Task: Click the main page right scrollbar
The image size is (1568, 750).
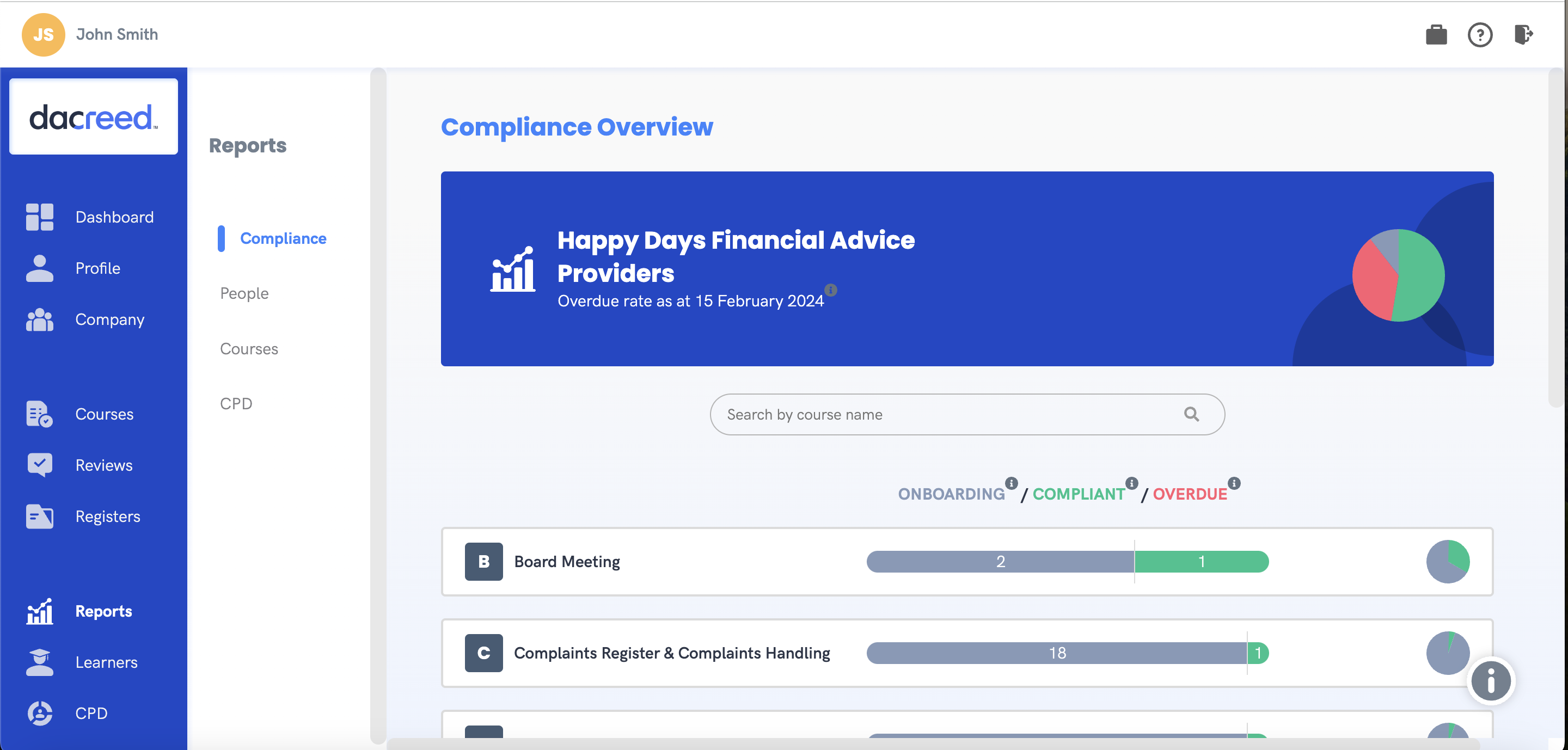Action: (x=1556, y=237)
